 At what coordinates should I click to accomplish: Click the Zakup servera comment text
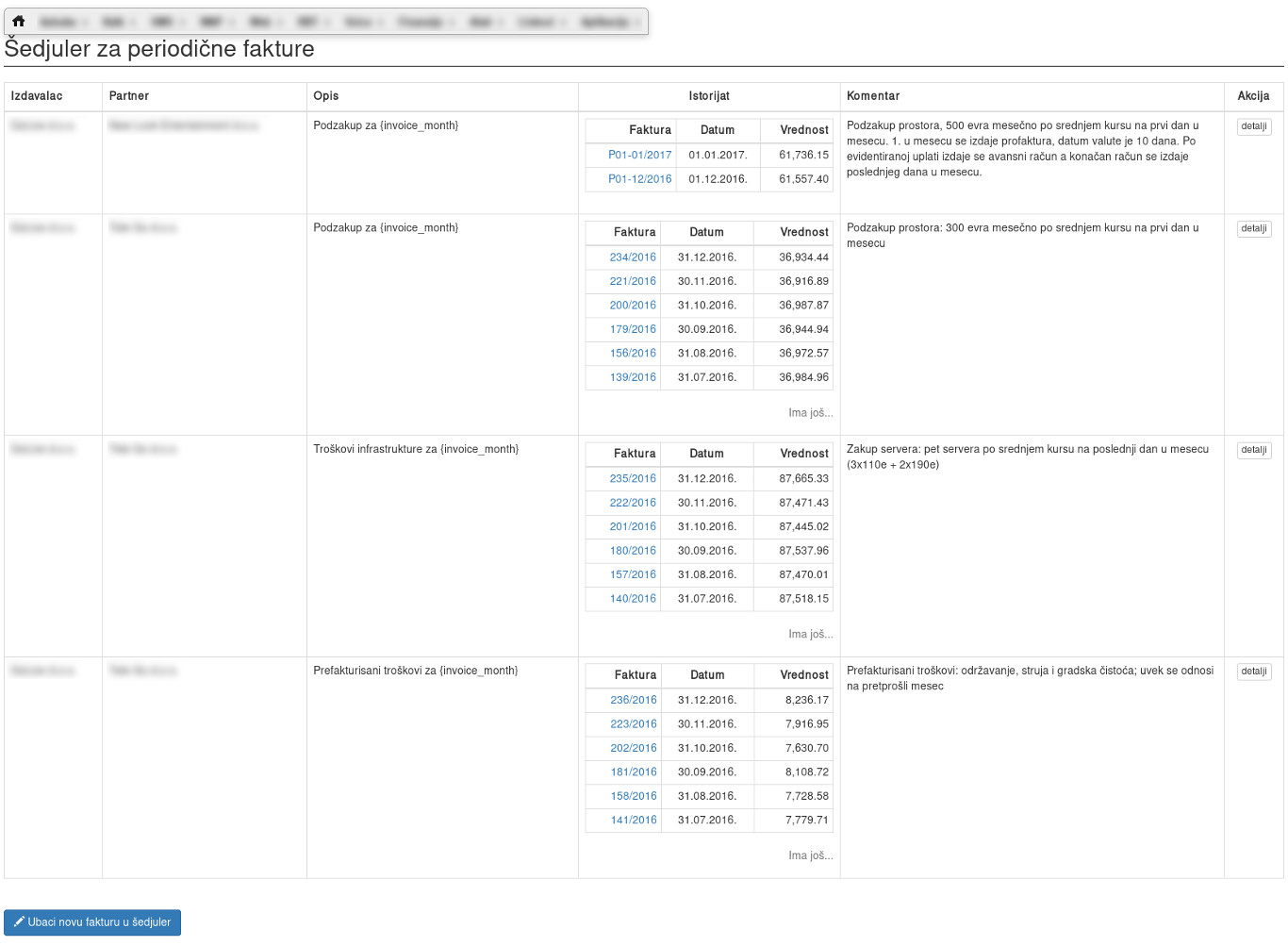coord(1028,457)
